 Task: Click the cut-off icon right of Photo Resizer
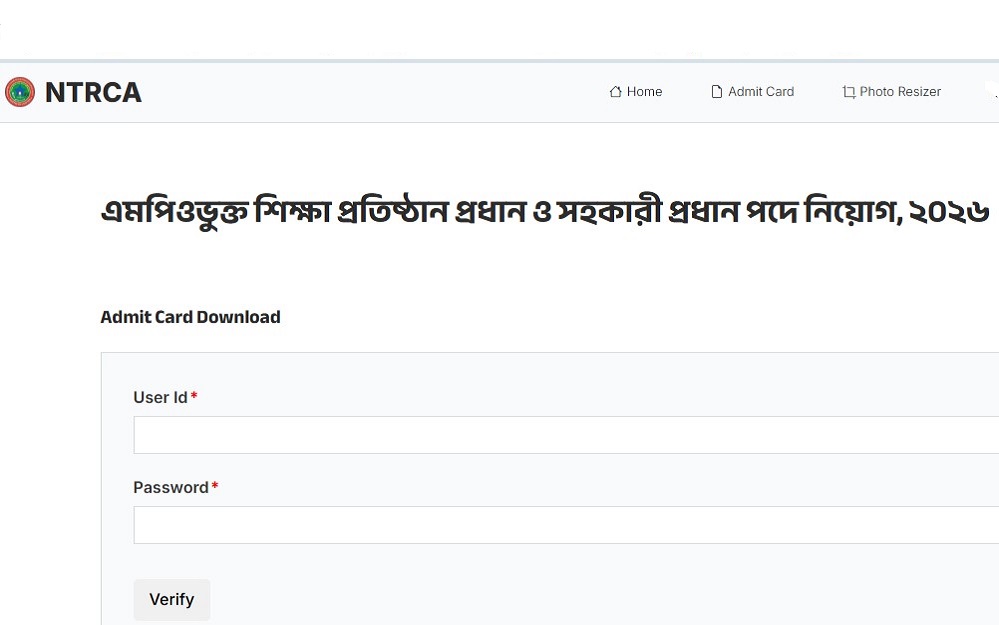992,90
